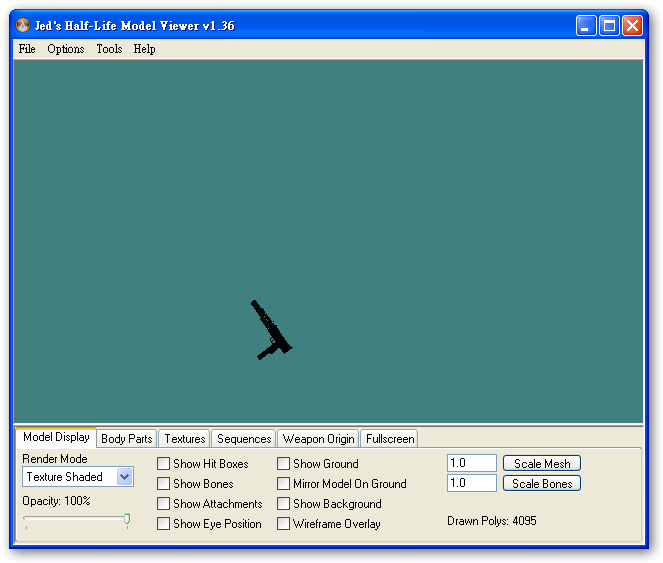Enable the Show Hit Boxes checkbox
Viewport: 663px width, 563px height.
point(163,464)
